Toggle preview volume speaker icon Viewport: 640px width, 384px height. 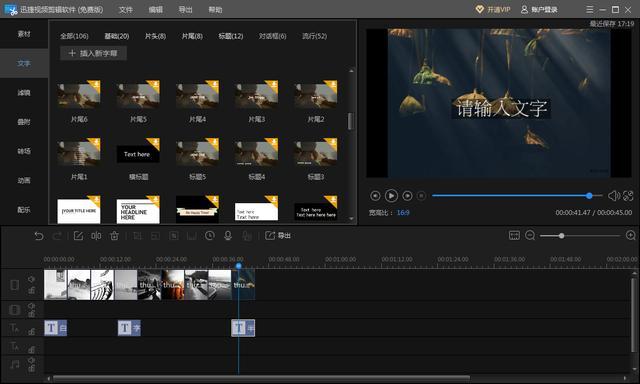(613, 196)
